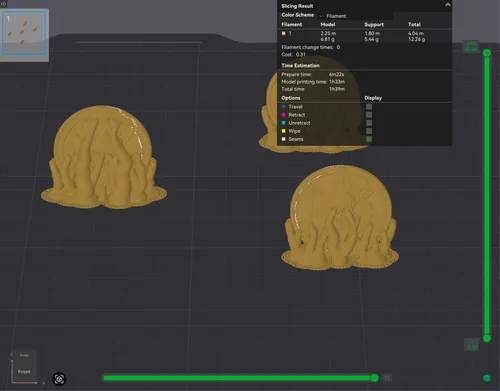Viewport: 500px width, 391px height.
Task: Click the Total time value '1h39m'
Action: (337, 89)
